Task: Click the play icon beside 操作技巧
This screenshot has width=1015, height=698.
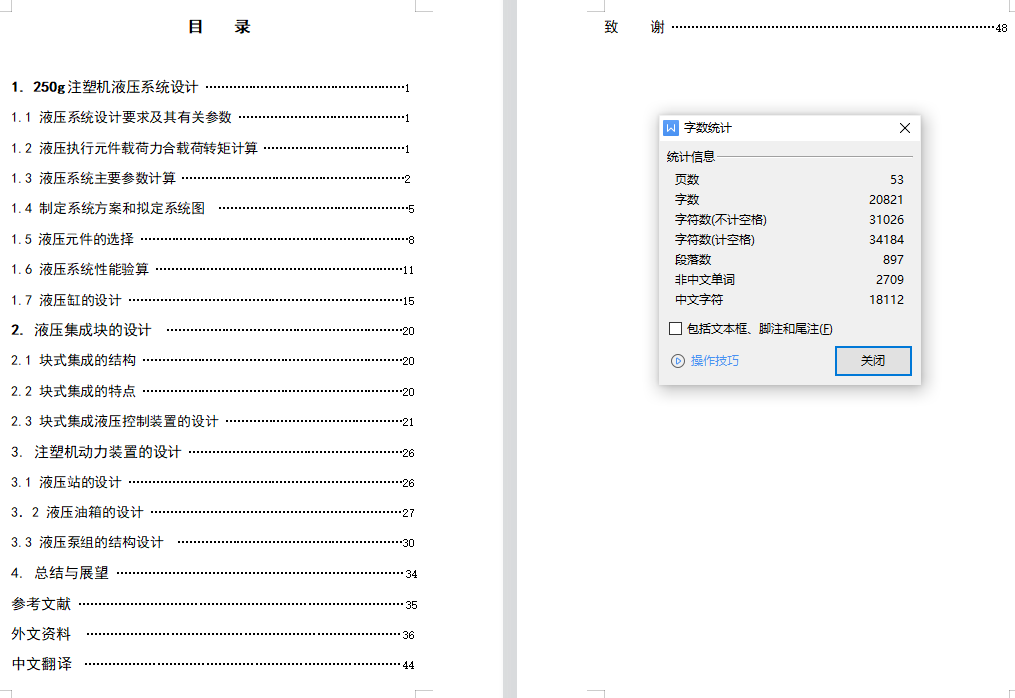Action: click(677, 361)
